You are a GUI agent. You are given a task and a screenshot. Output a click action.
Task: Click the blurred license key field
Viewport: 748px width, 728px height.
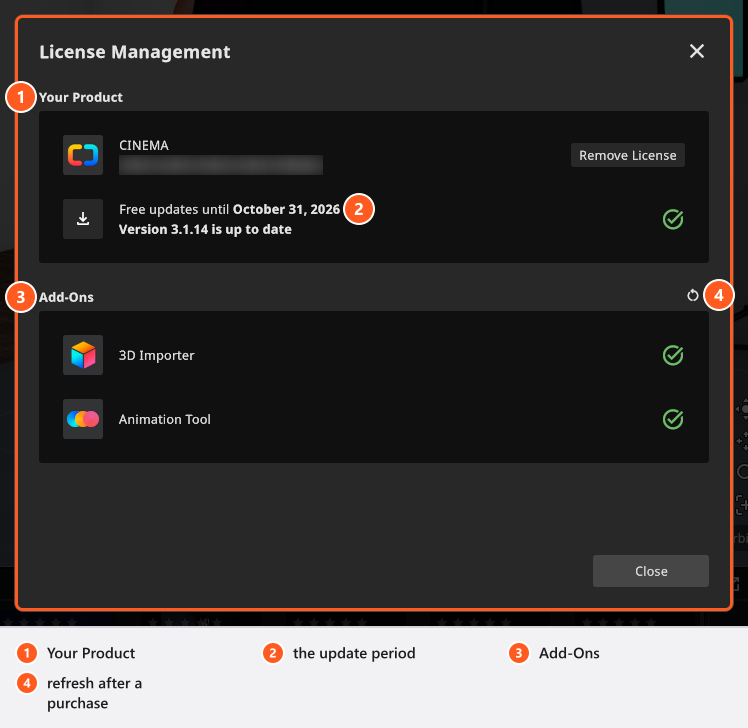221,165
